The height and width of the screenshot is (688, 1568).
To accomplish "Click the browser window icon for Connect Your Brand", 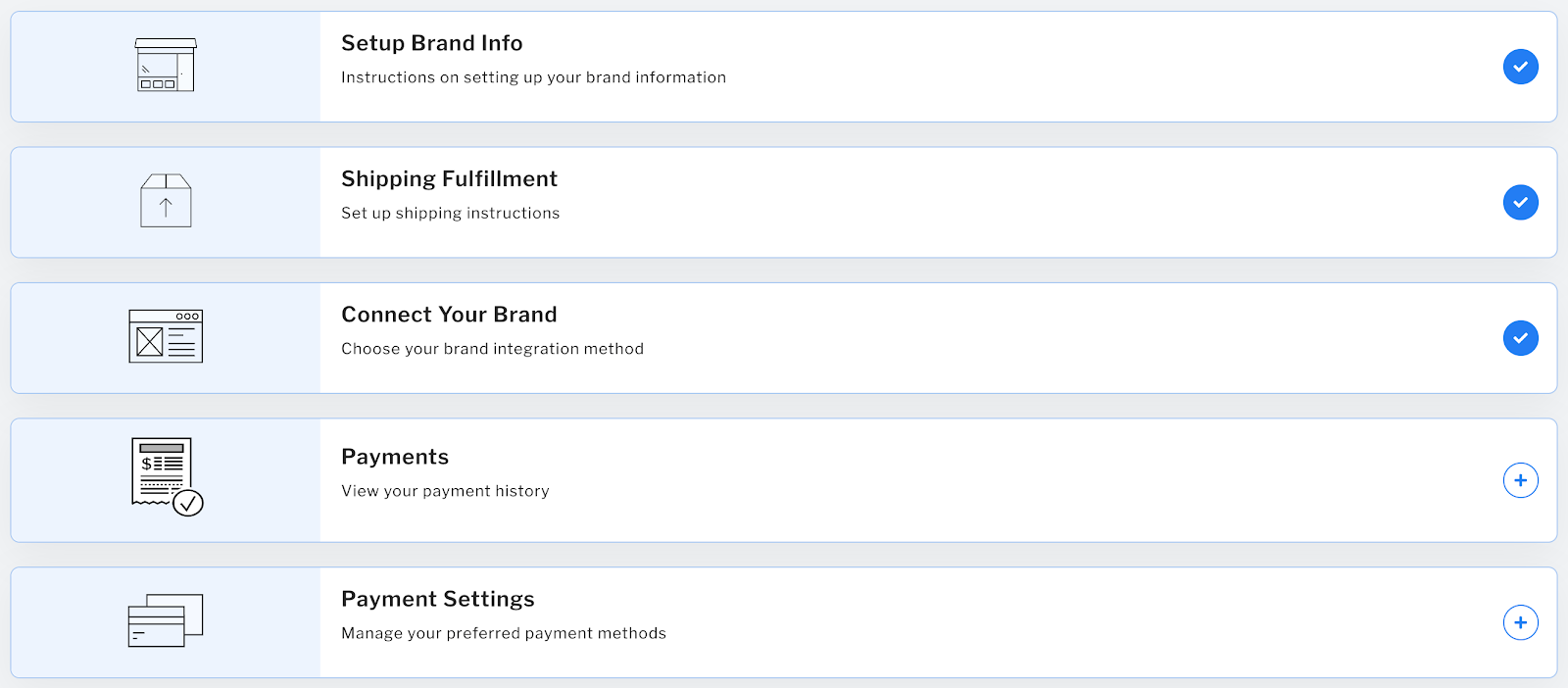I will click(x=165, y=336).
